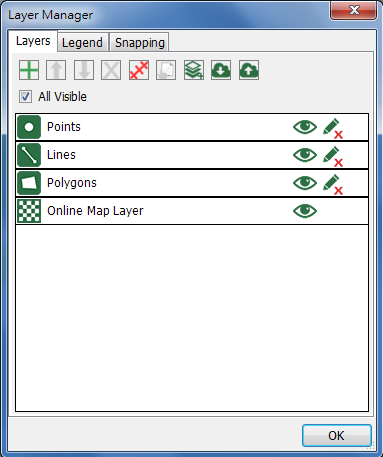
Task: Click the duplicate layer pages icon
Action: point(166,70)
